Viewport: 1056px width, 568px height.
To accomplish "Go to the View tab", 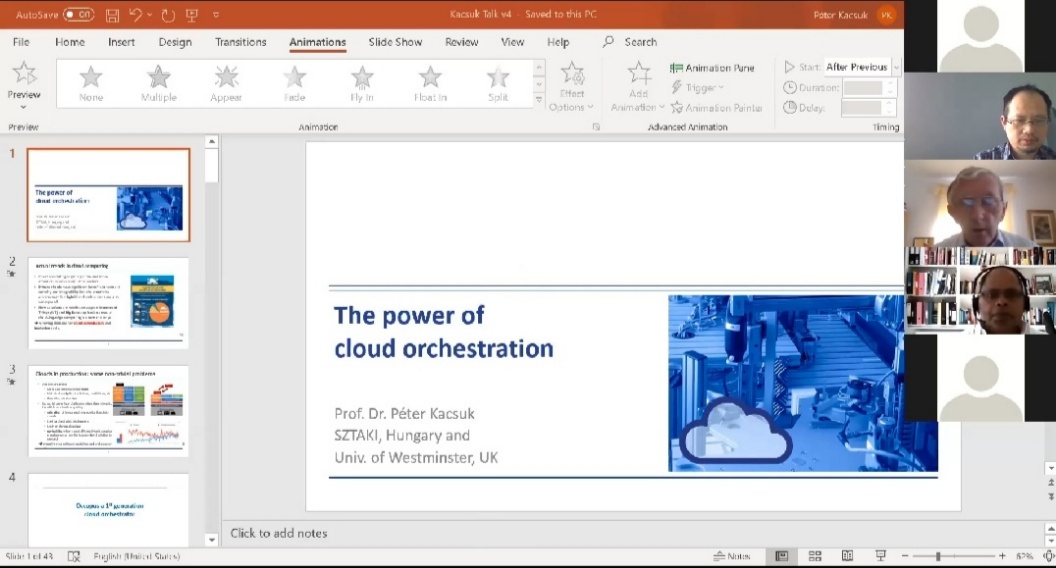I will tap(513, 42).
